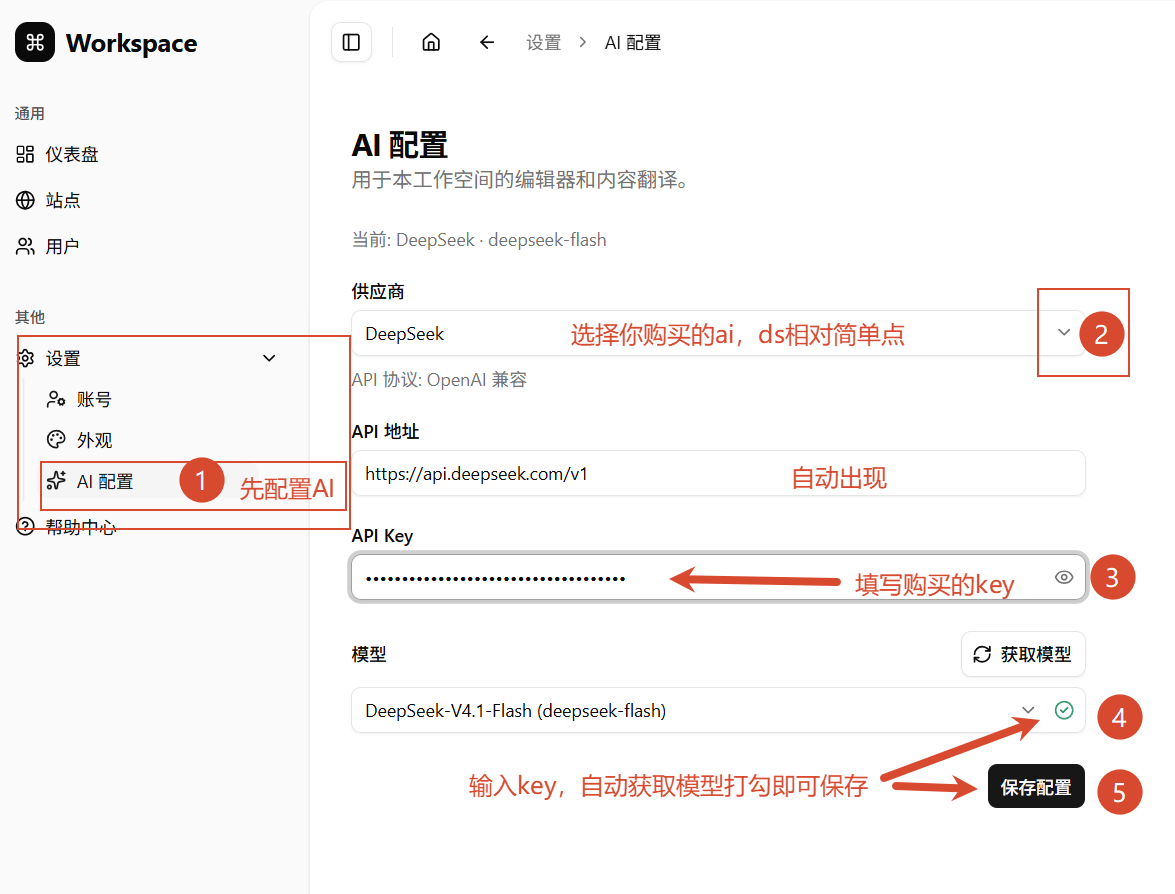Click the 站点 globe icon
This screenshot has height=894, width=1175.
point(25,200)
